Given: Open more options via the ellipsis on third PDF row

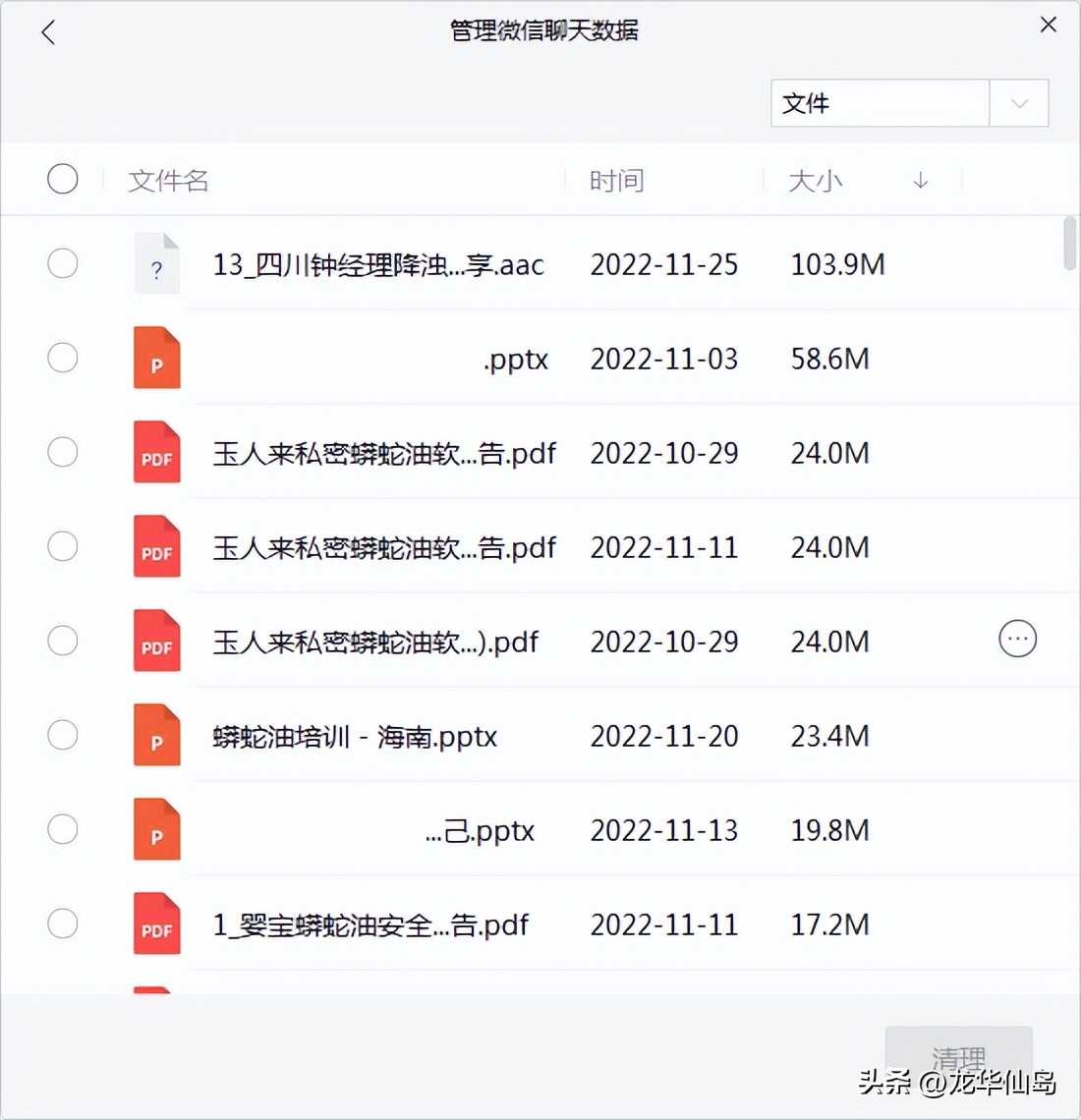Looking at the screenshot, I should 1018,639.
